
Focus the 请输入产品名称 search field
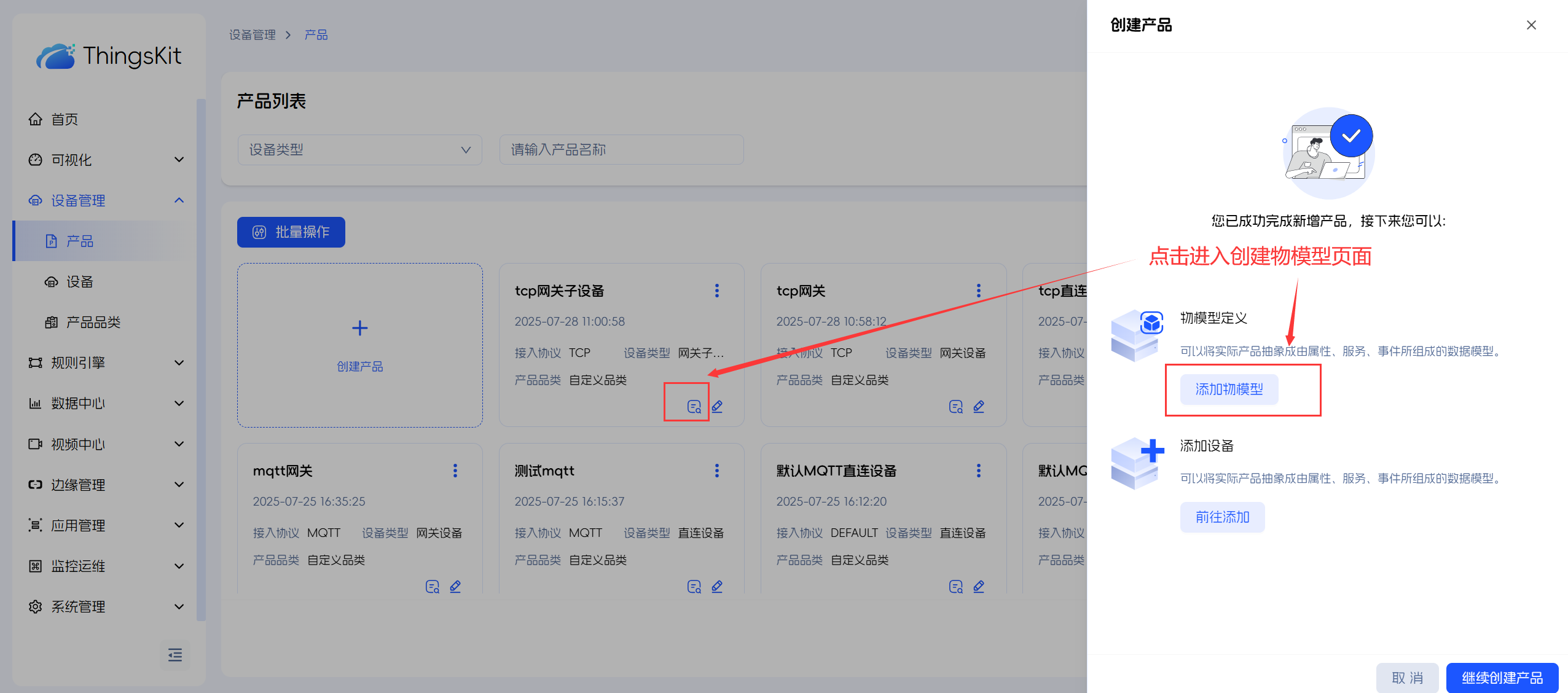point(621,150)
